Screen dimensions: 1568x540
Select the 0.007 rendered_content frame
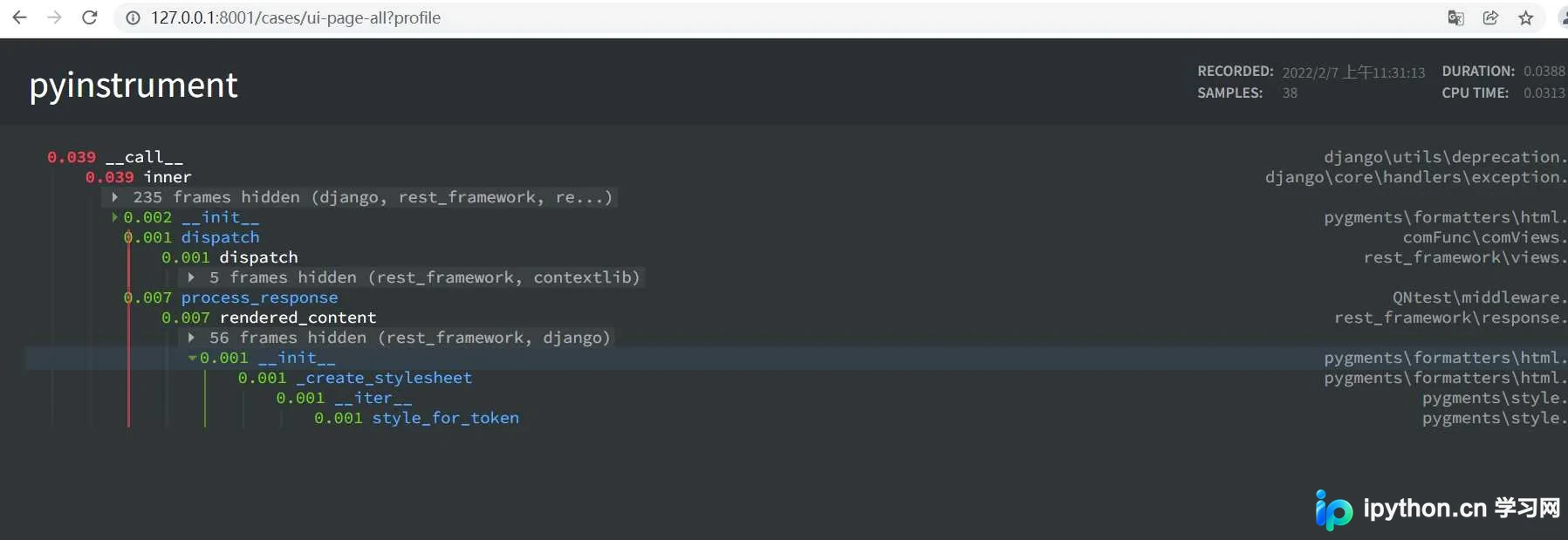click(269, 318)
